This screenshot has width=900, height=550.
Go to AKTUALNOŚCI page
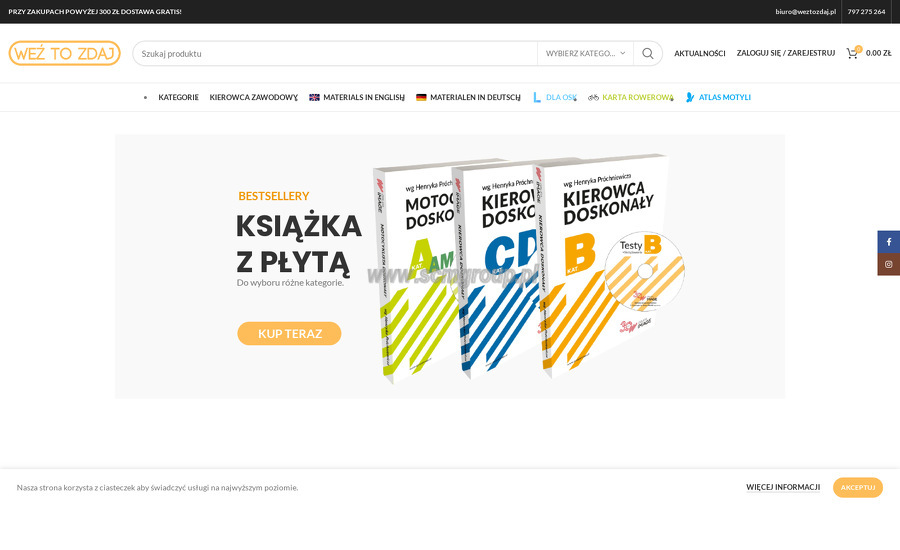700,53
